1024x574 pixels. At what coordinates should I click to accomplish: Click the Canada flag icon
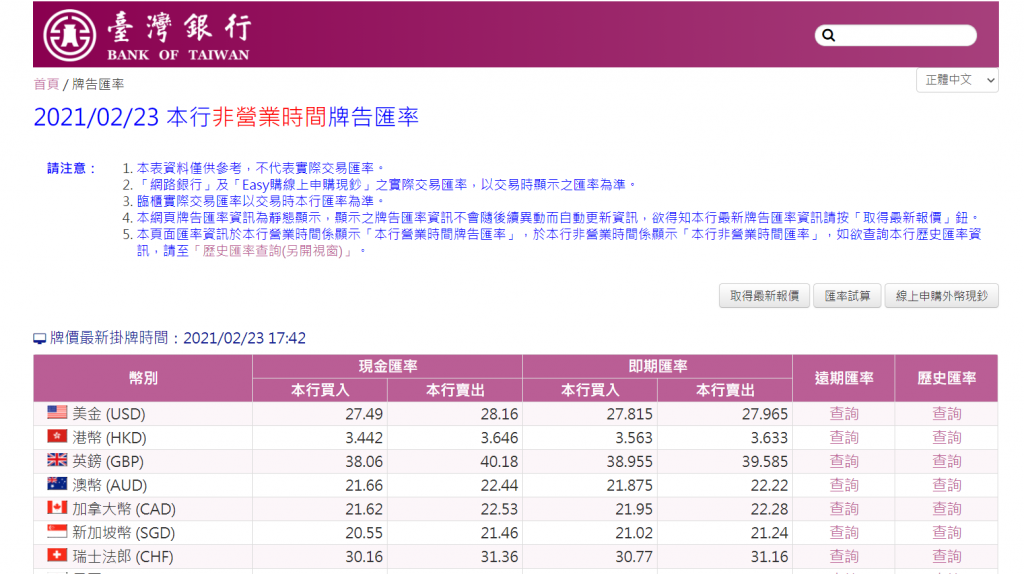pyautogui.click(x=57, y=507)
